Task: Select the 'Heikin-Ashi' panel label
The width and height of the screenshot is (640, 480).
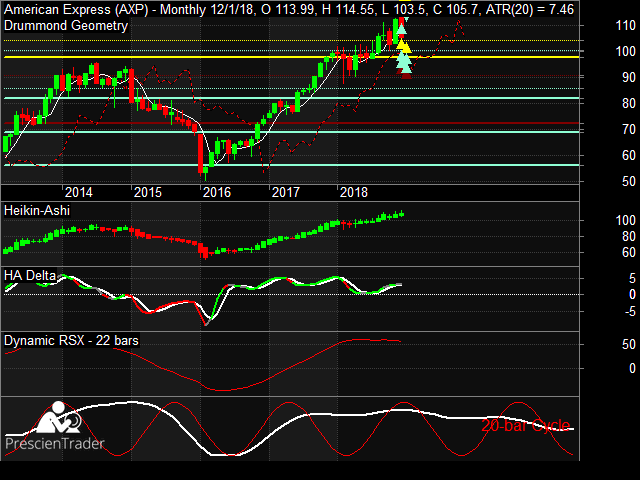Action: click(x=37, y=211)
